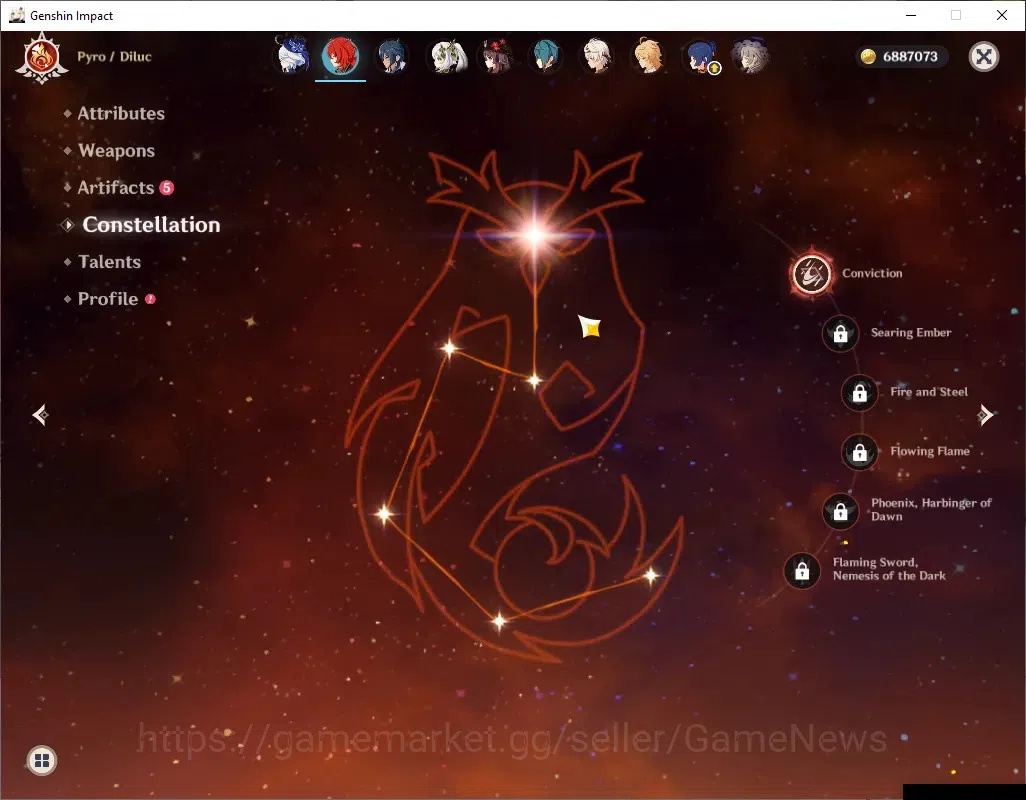Click the Fire and Steel label
The image size is (1026, 800).
[929, 392]
